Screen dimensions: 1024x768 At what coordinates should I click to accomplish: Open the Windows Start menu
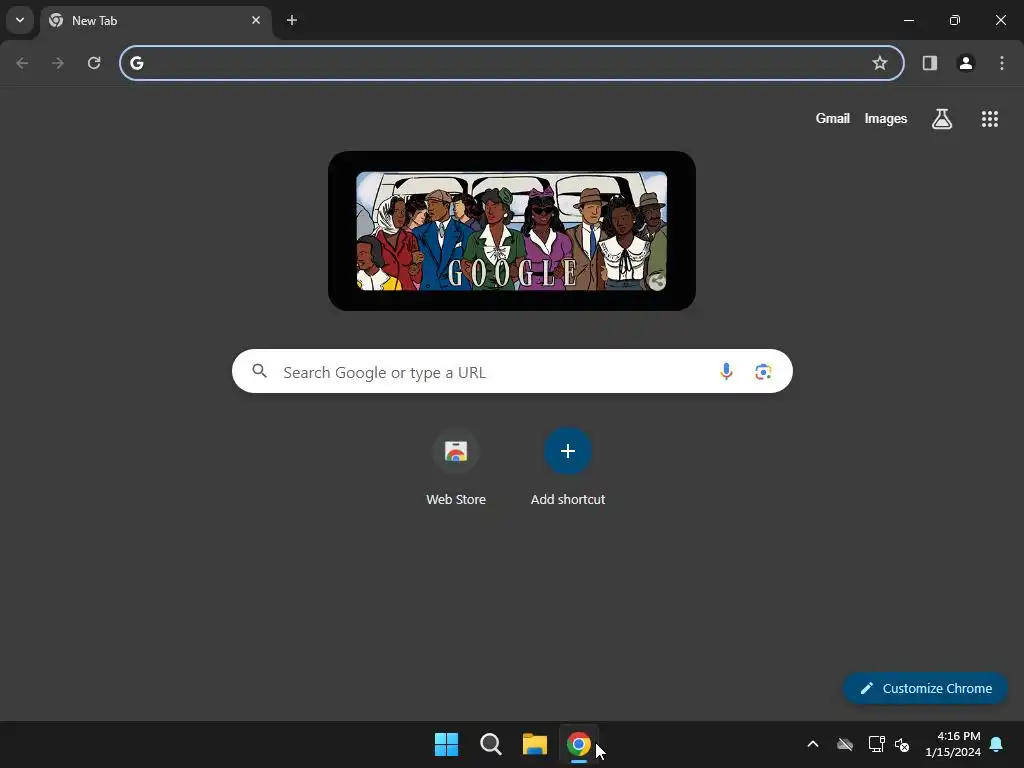point(447,744)
